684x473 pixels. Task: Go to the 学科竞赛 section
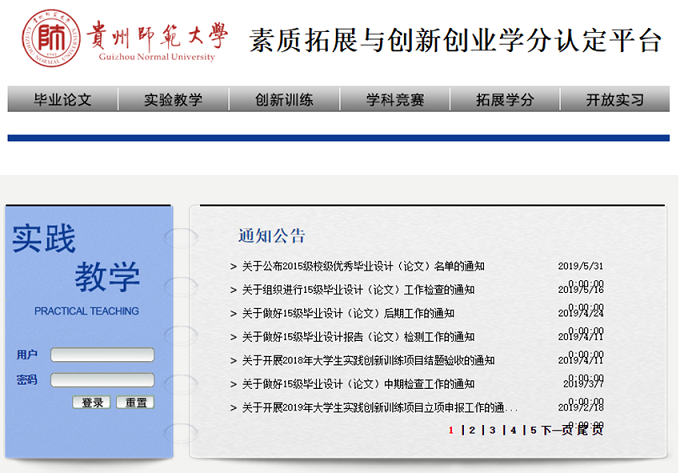coord(394,100)
